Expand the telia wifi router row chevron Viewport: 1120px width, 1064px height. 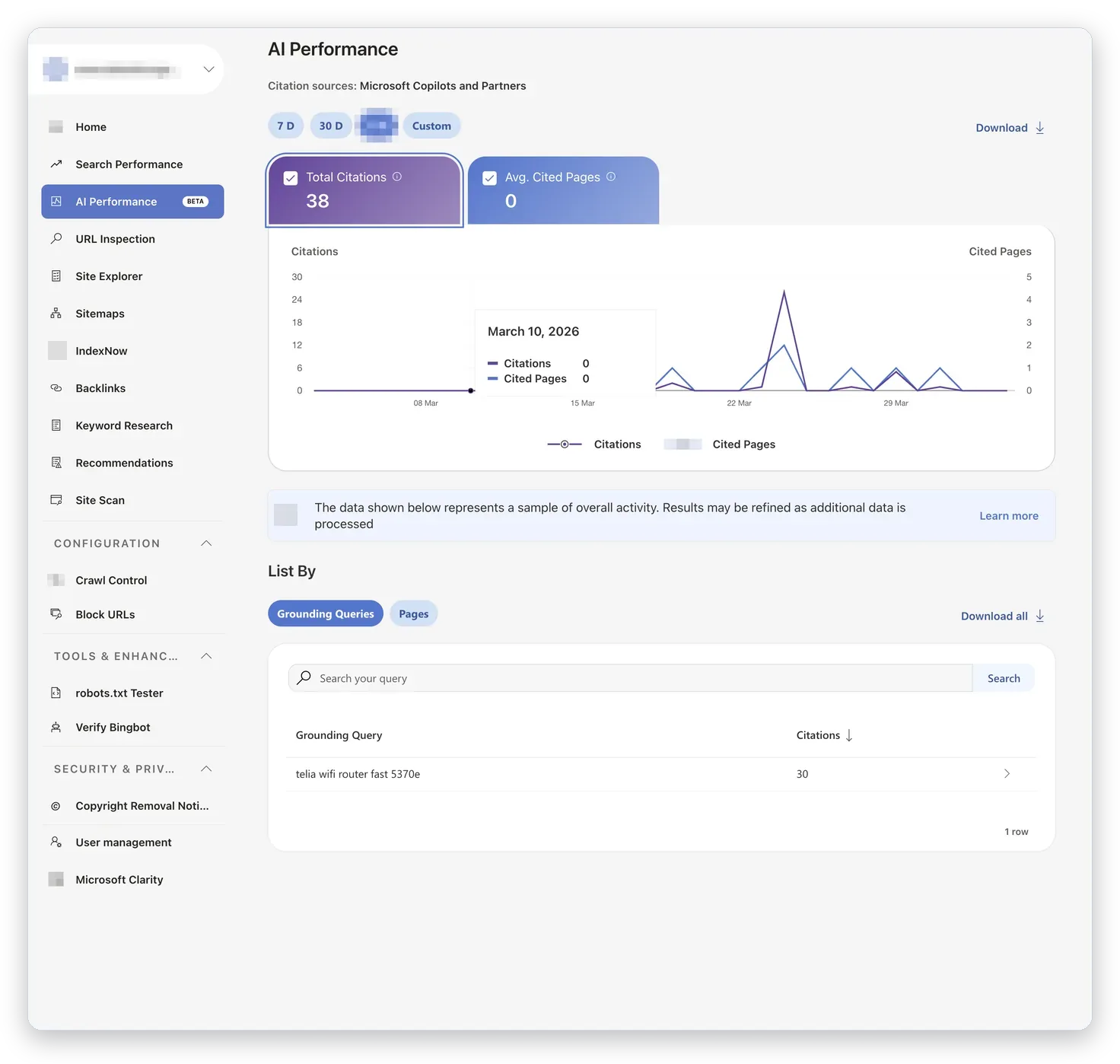tap(1007, 773)
